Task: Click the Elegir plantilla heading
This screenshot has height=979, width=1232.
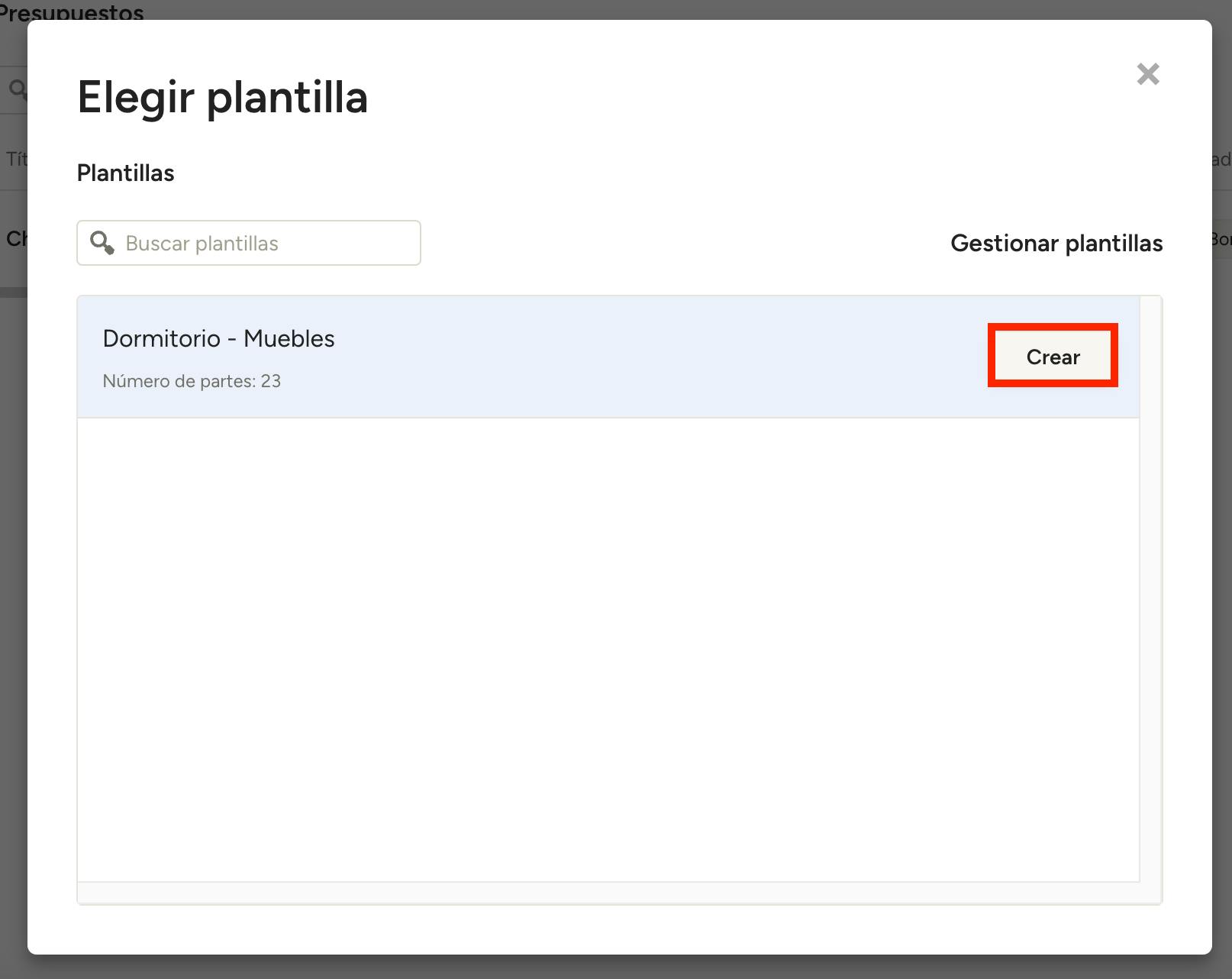Action: [222, 98]
